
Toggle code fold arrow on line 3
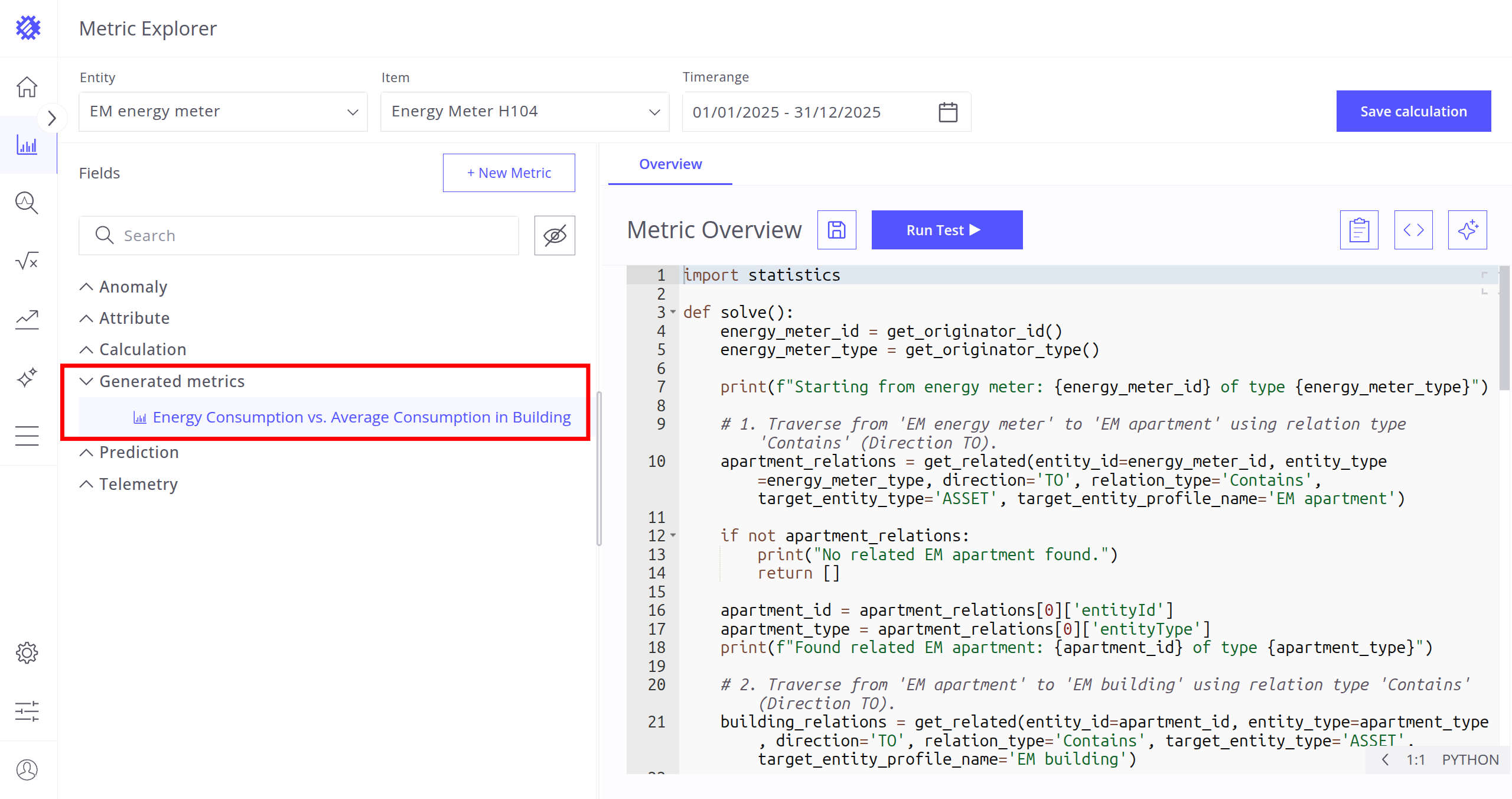click(x=673, y=312)
